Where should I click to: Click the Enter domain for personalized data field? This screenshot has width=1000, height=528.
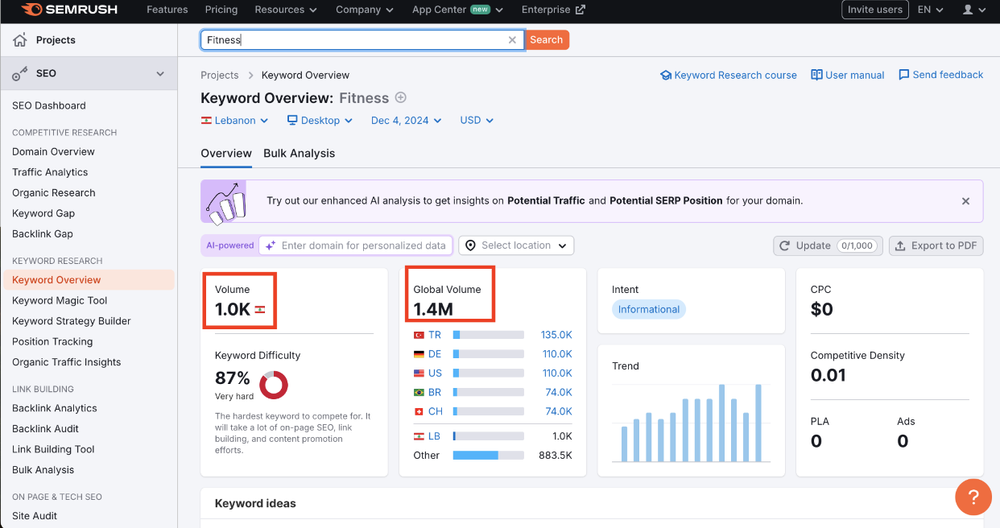(x=356, y=246)
